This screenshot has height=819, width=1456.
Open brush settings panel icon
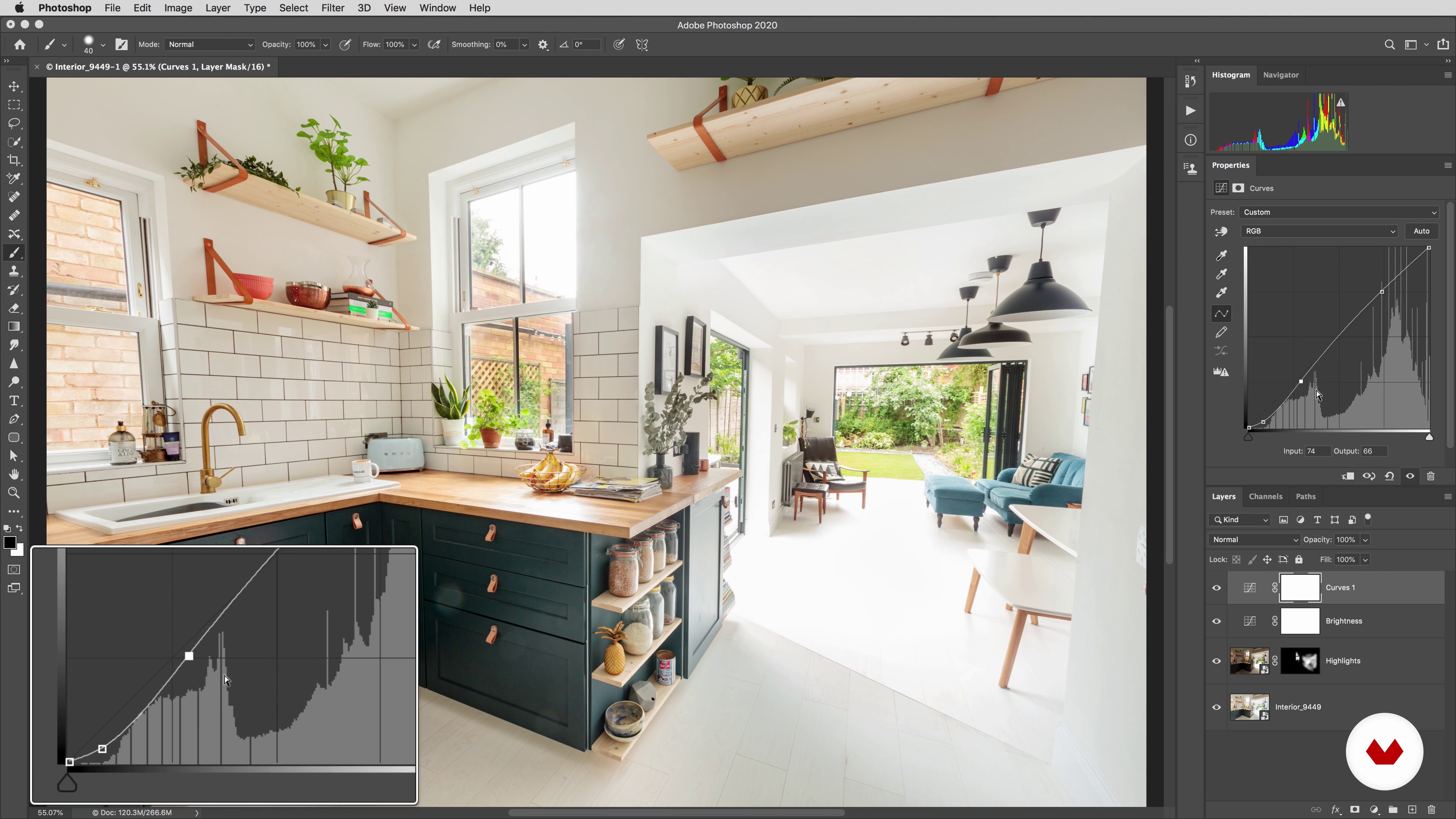tap(121, 45)
